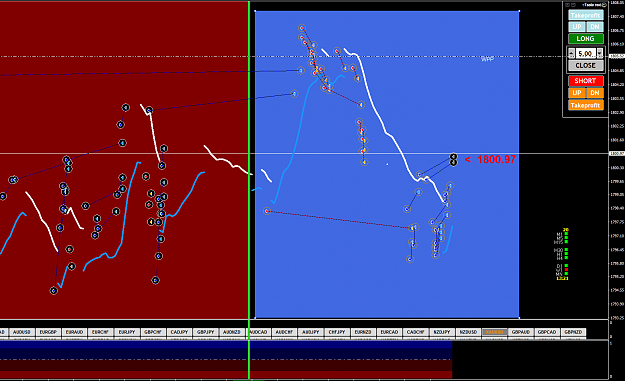Click the orange UP button
Screen dimensions: 625x381
click(576, 93)
